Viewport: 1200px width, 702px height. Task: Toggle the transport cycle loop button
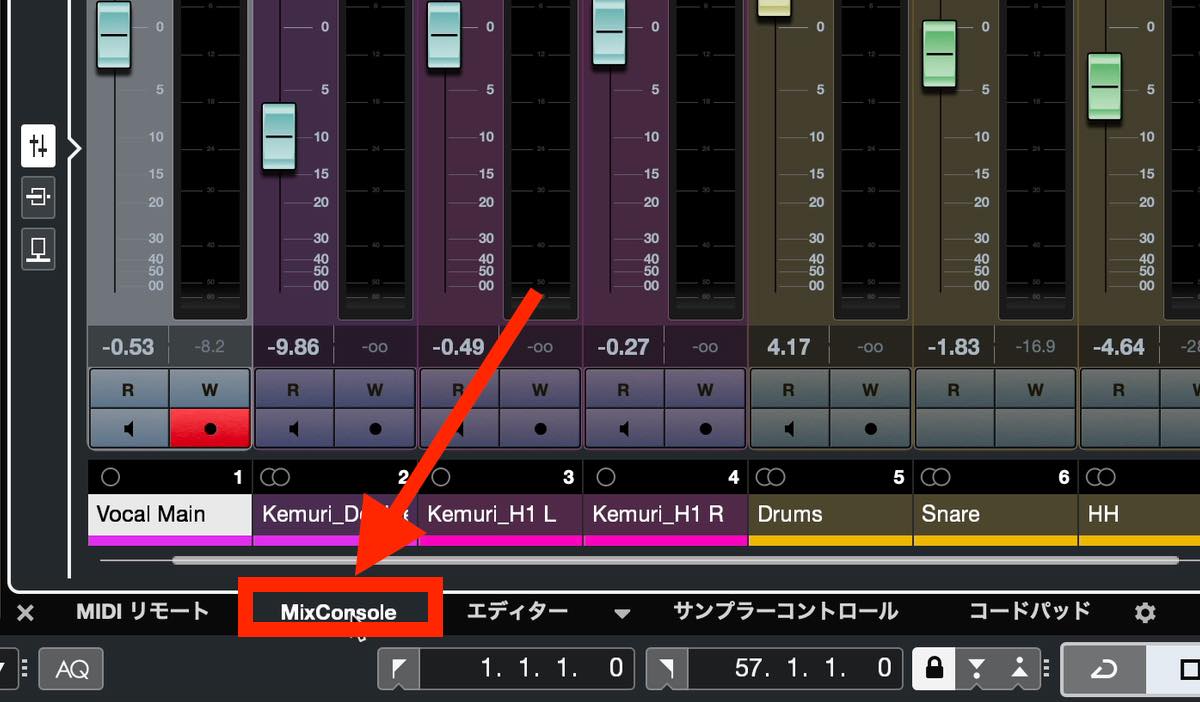tap(1104, 668)
